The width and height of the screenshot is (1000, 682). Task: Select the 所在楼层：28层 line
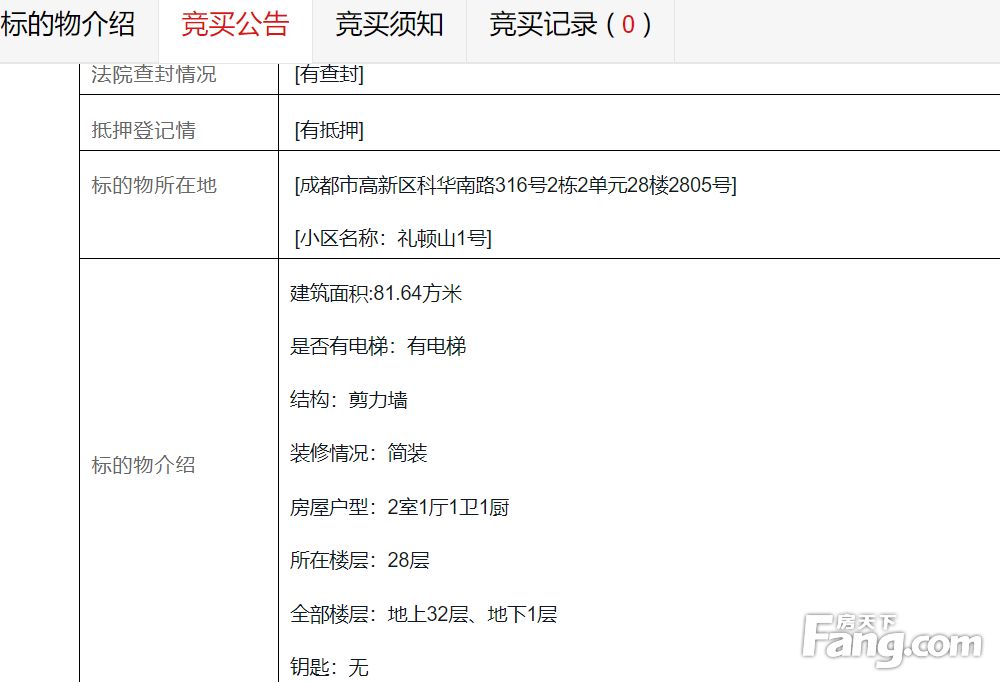tap(360, 560)
